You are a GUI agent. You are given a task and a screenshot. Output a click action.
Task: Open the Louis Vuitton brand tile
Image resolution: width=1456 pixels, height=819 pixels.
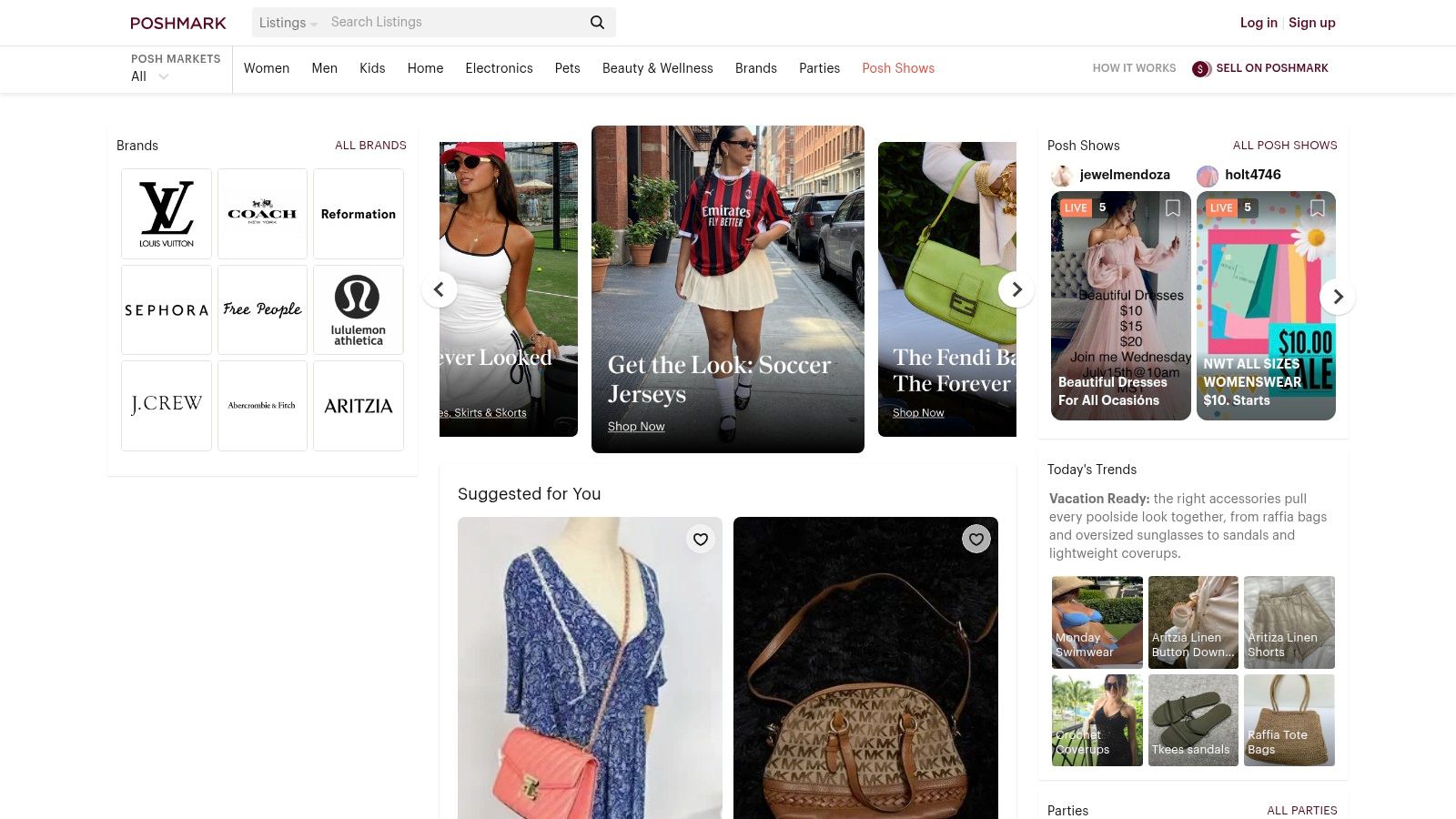tap(167, 214)
